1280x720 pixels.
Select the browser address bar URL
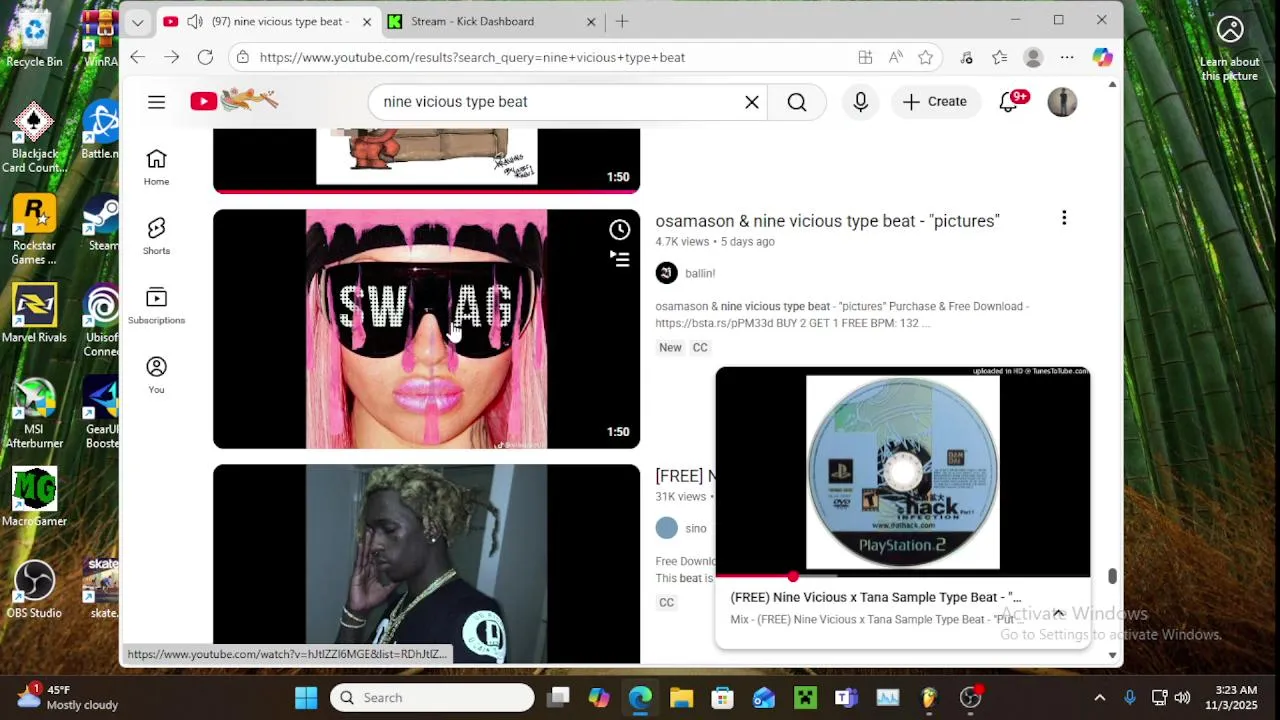click(x=472, y=57)
